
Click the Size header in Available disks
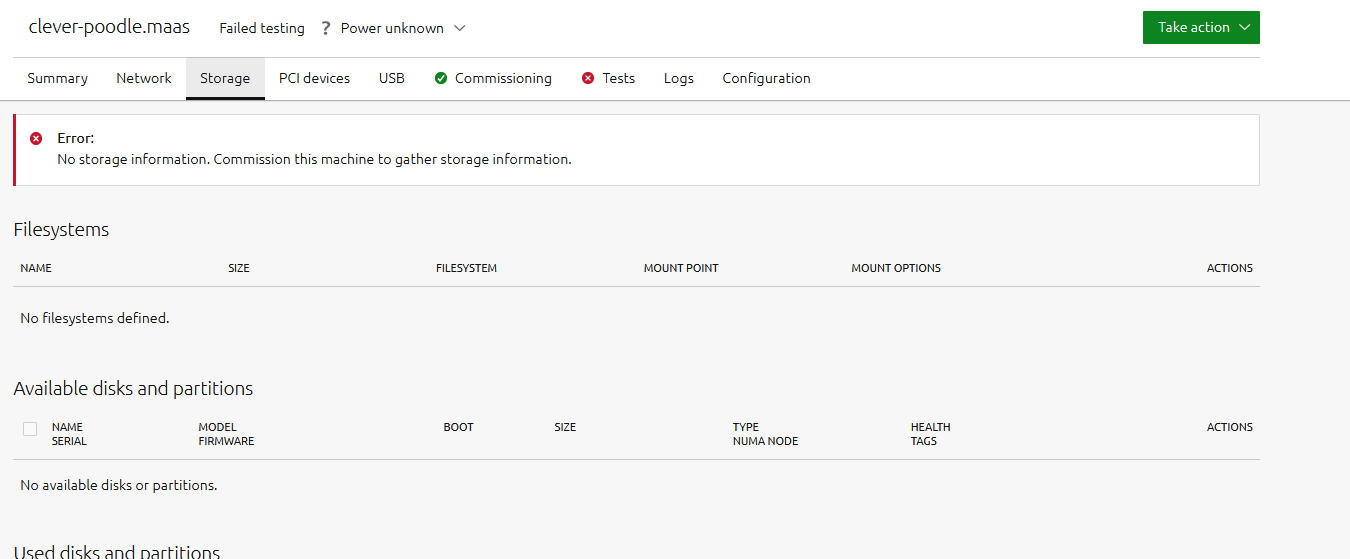565,427
